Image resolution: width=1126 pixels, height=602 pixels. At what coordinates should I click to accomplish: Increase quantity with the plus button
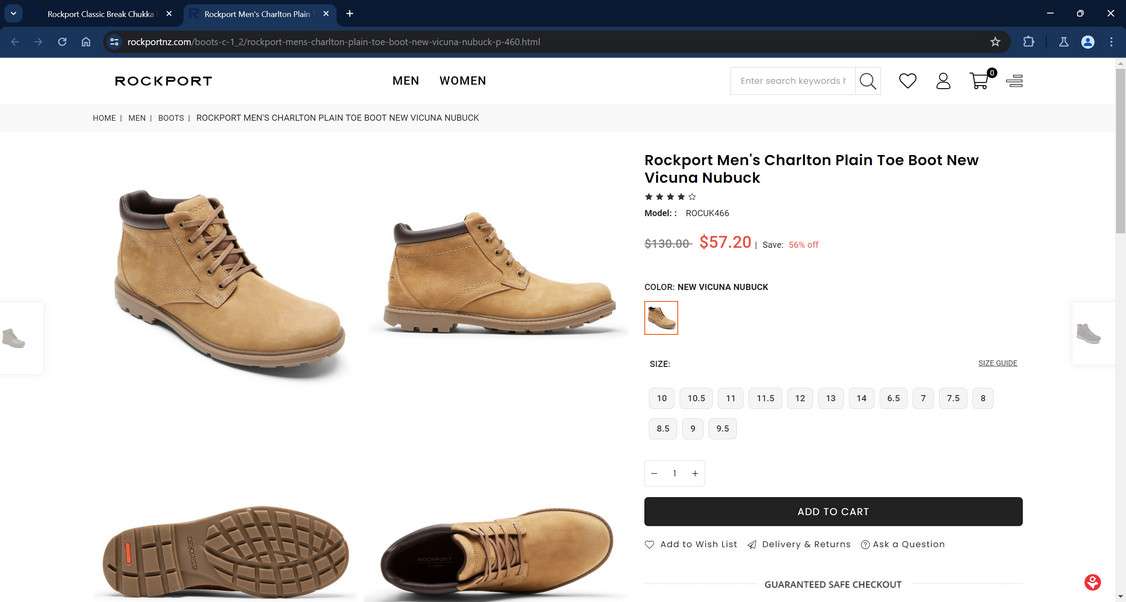click(x=695, y=473)
